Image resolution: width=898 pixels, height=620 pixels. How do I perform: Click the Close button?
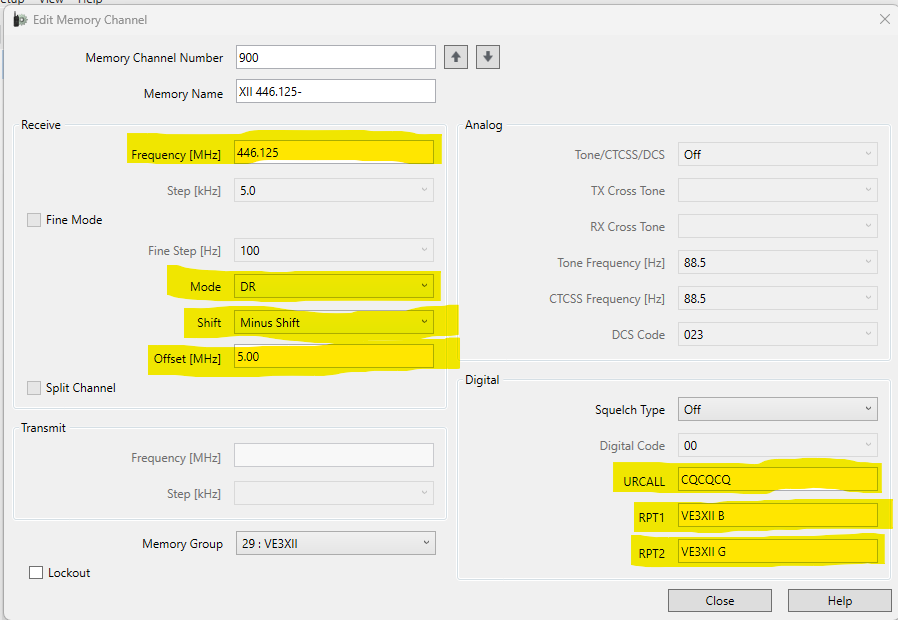click(719, 601)
